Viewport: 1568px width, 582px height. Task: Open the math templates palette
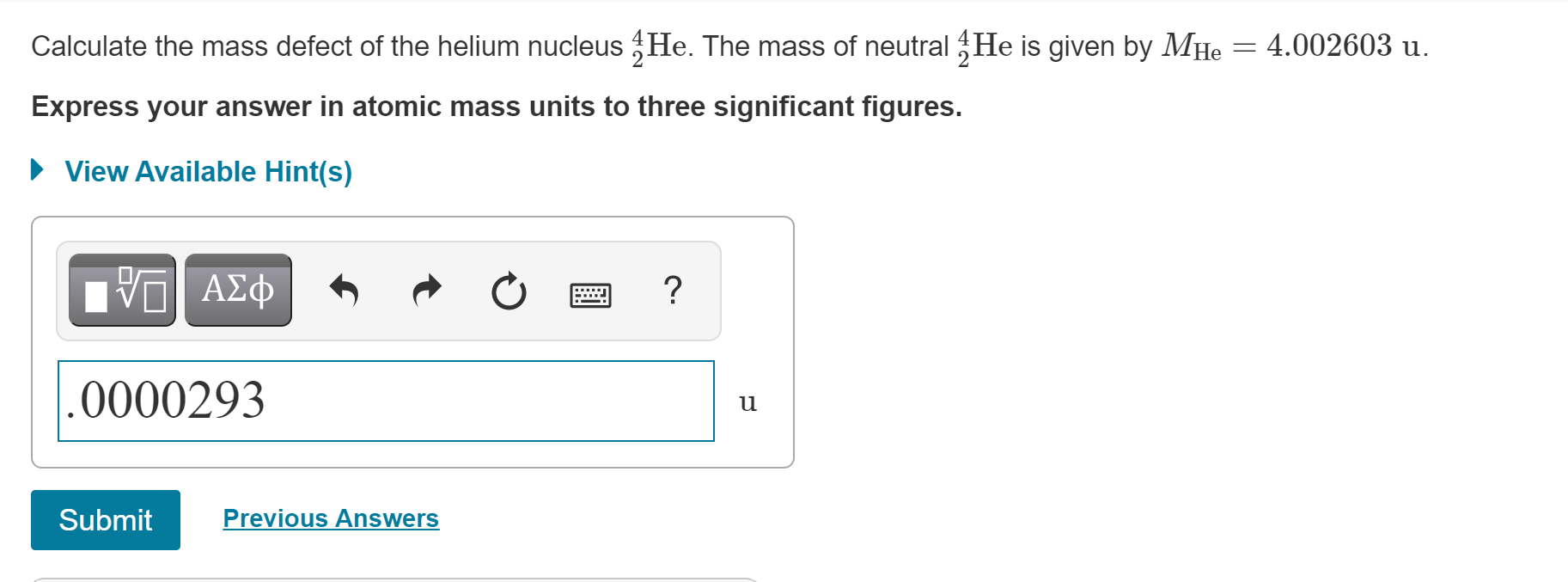coord(120,290)
